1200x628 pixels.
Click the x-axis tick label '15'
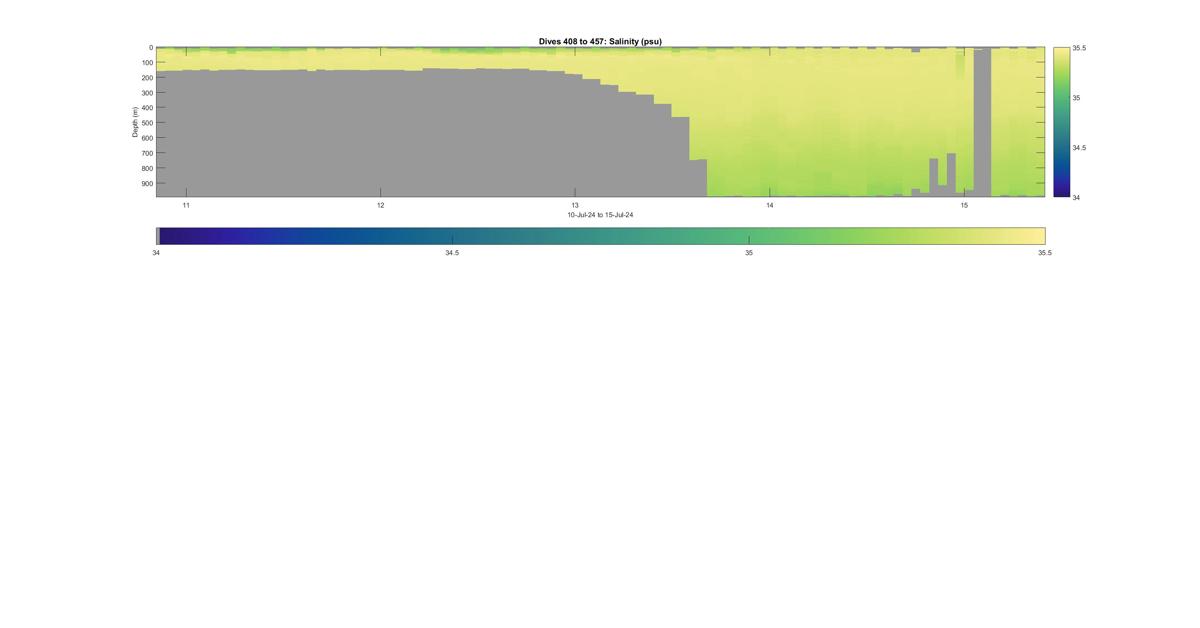click(x=964, y=205)
